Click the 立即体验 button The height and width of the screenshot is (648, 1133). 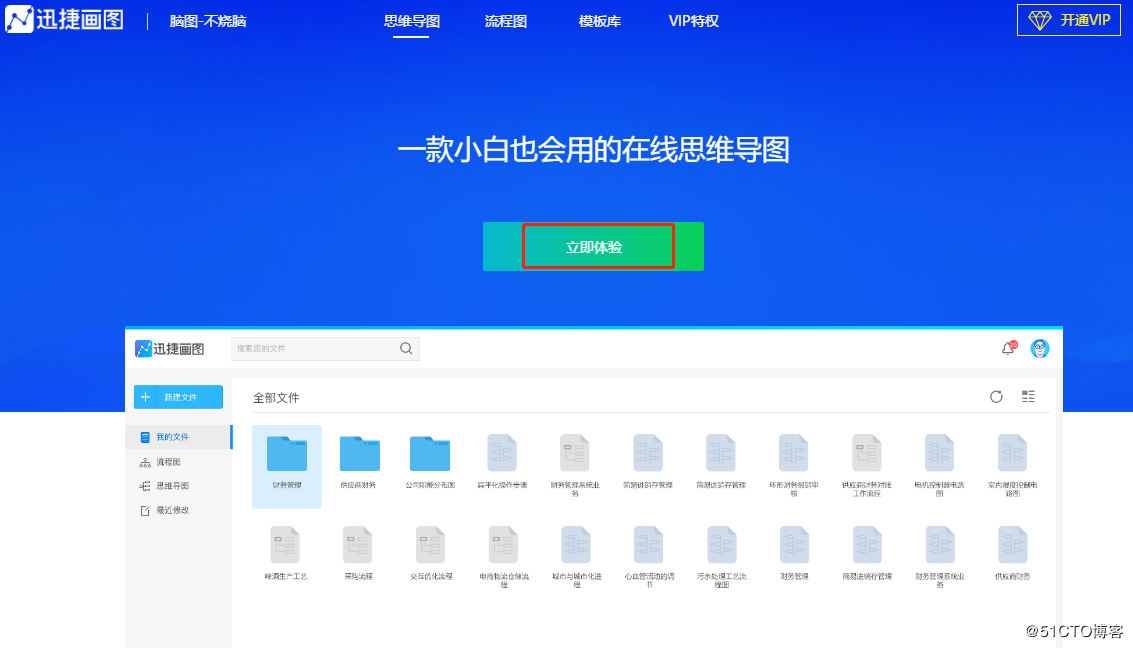(x=593, y=247)
